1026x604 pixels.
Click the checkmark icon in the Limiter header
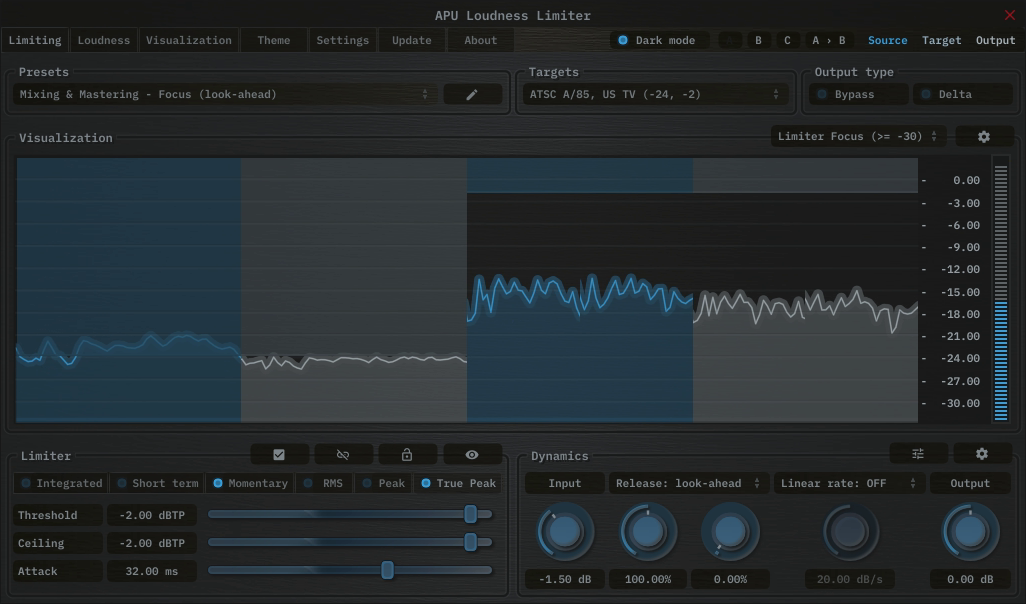point(278,453)
